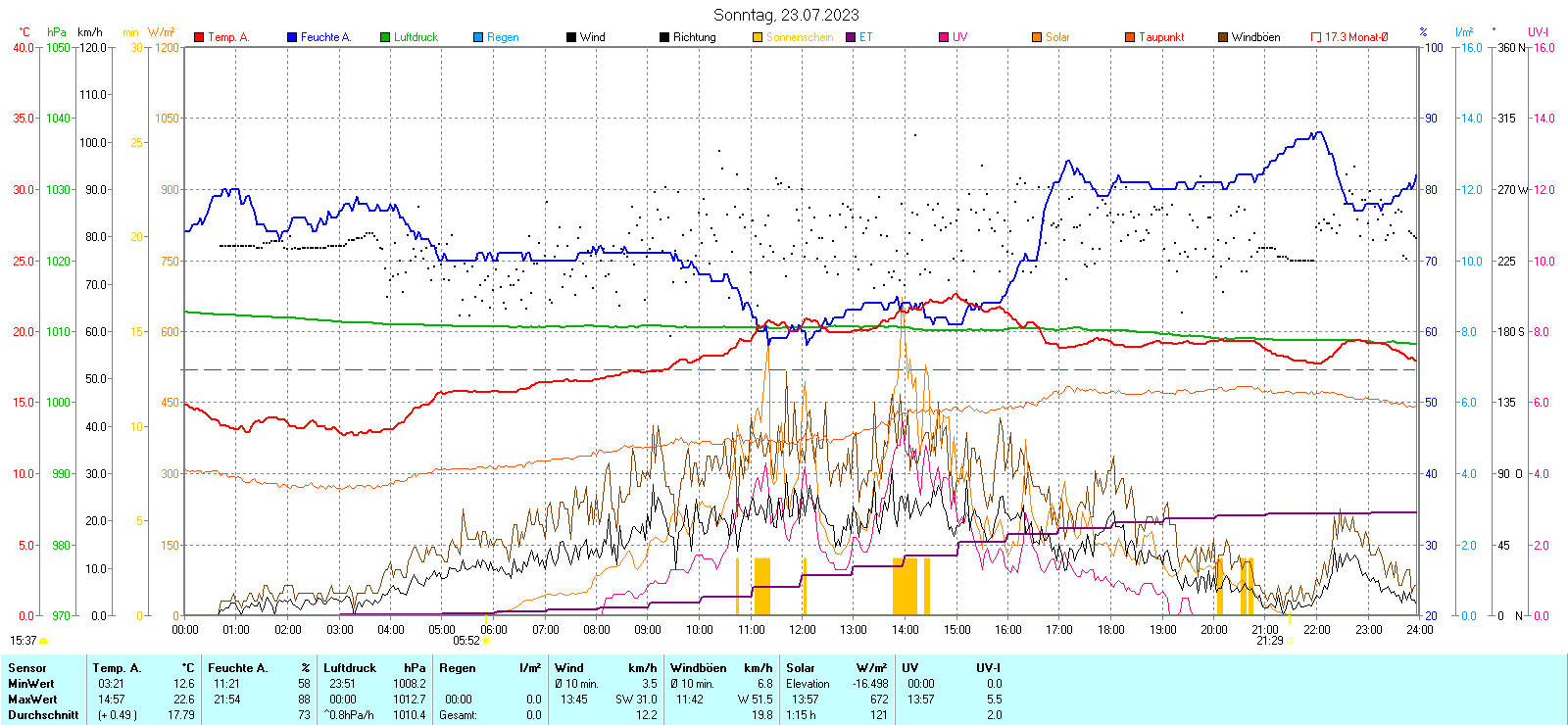Click the Taupunkt legend label
1568x725 pixels.
(1161, 37)
